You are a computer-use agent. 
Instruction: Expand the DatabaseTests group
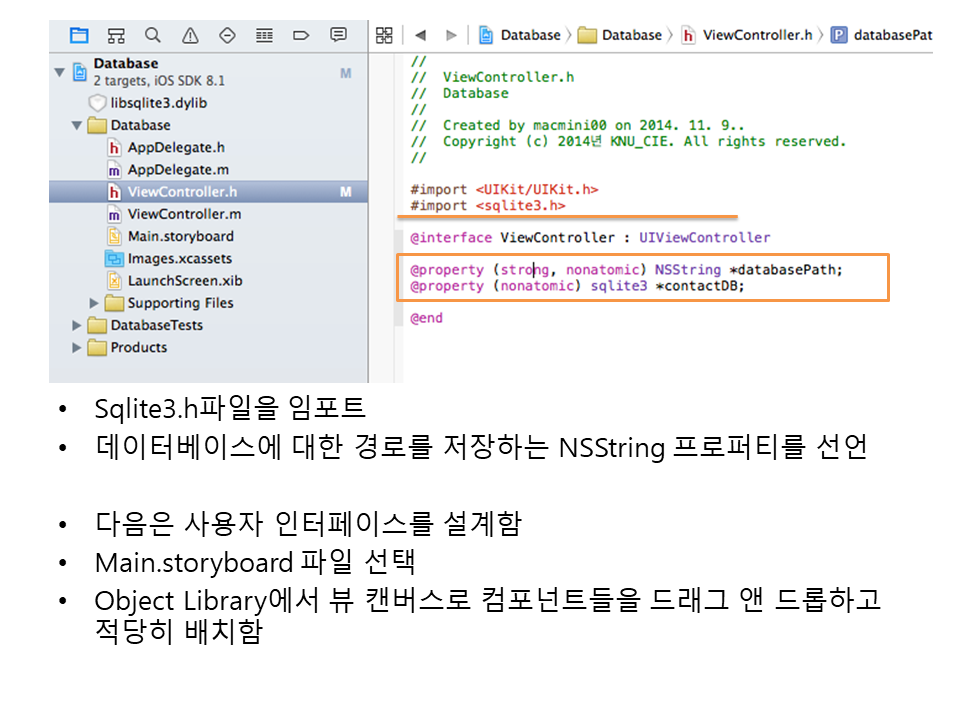[x=77, y=325]
